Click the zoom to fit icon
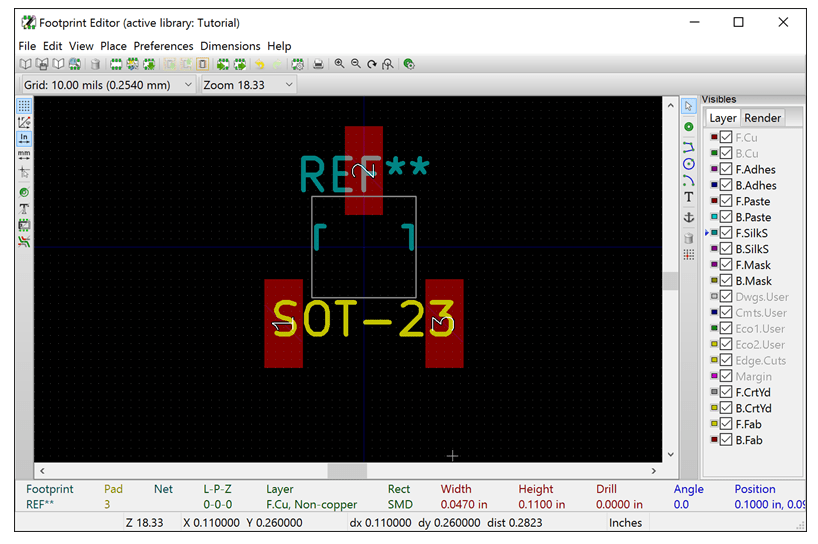818x544 pixels. (388, 64)
